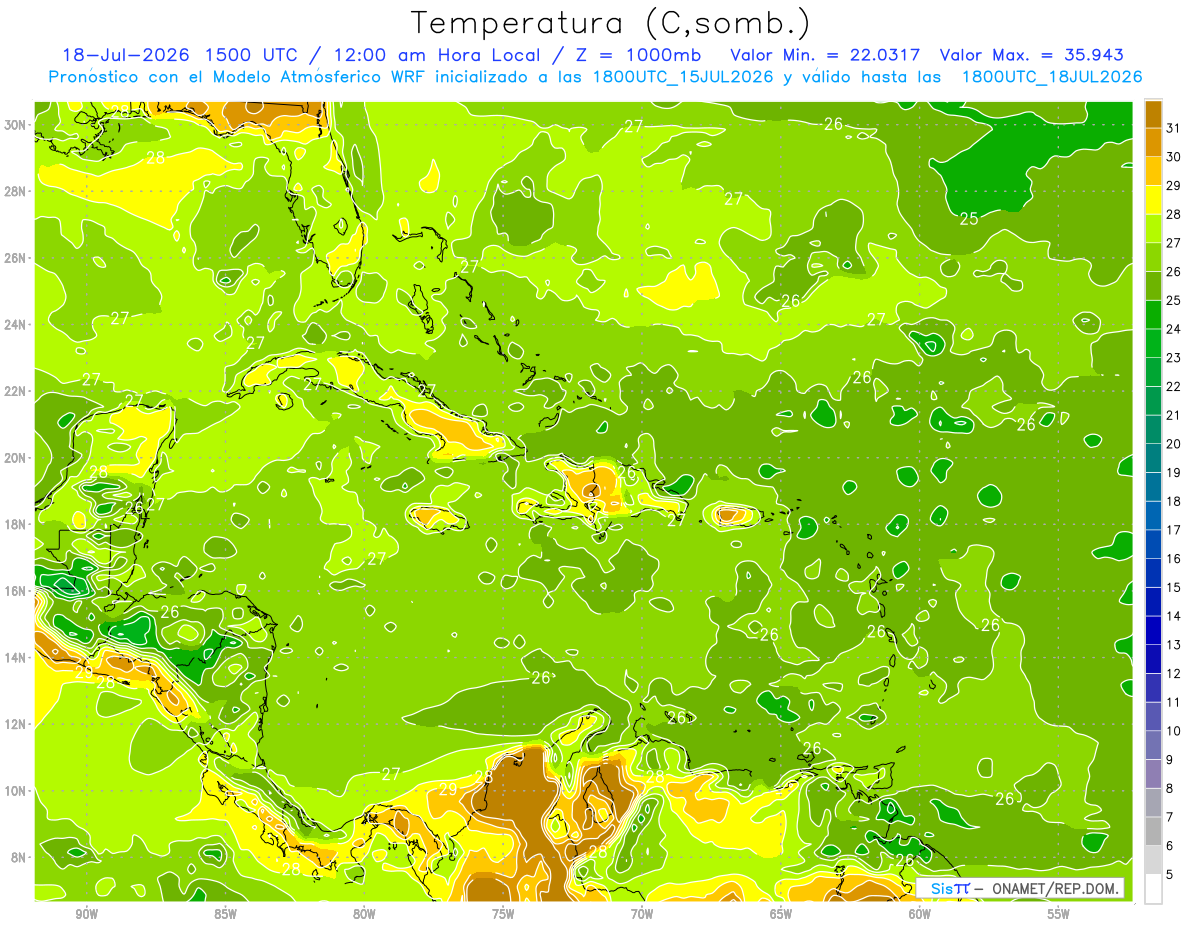Click the '22N' latitude axis label
The image size is (1200, 927).
(x=17, y=391)
